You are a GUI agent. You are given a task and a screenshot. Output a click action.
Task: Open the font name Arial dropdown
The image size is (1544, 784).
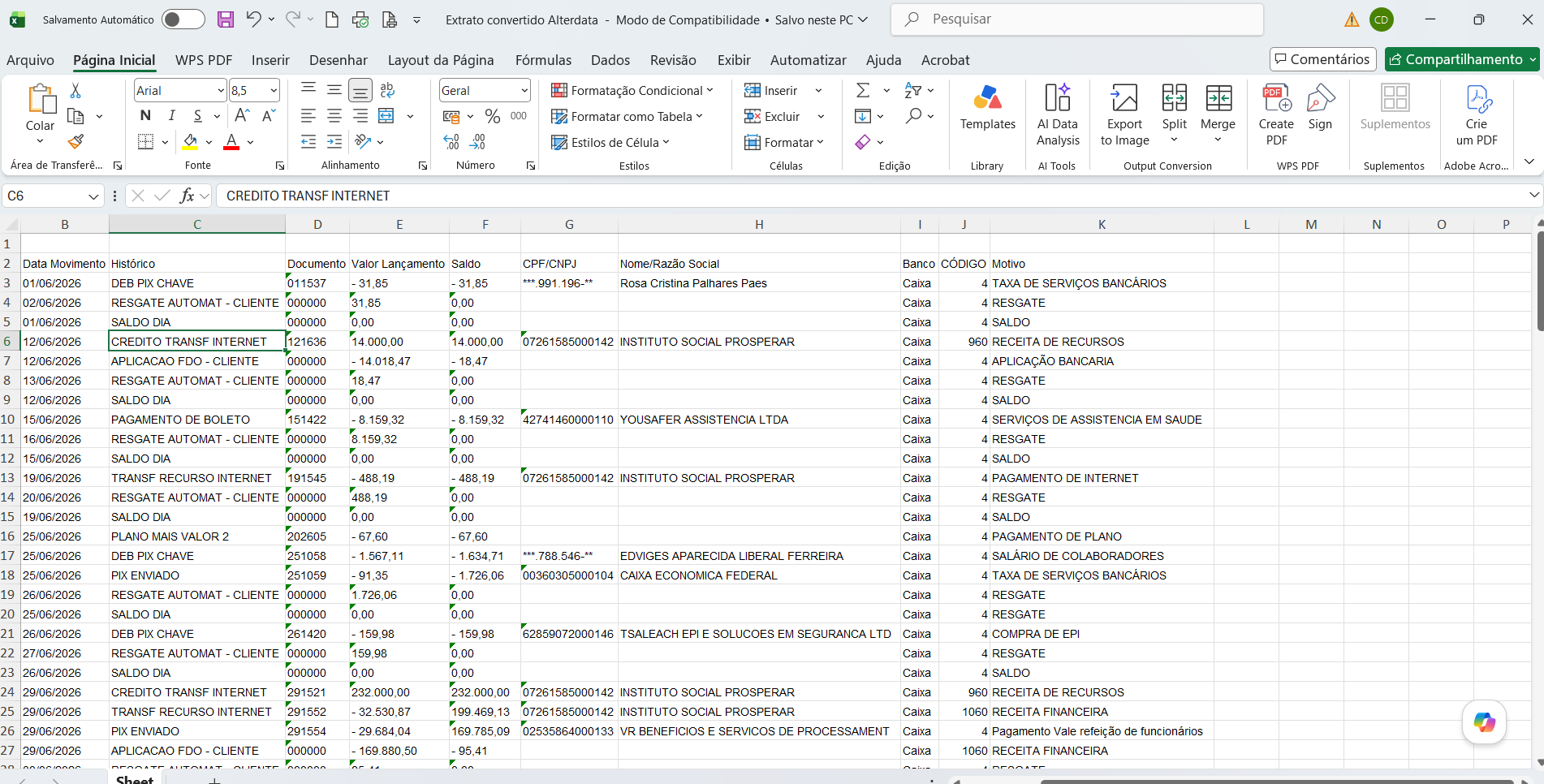221,91
